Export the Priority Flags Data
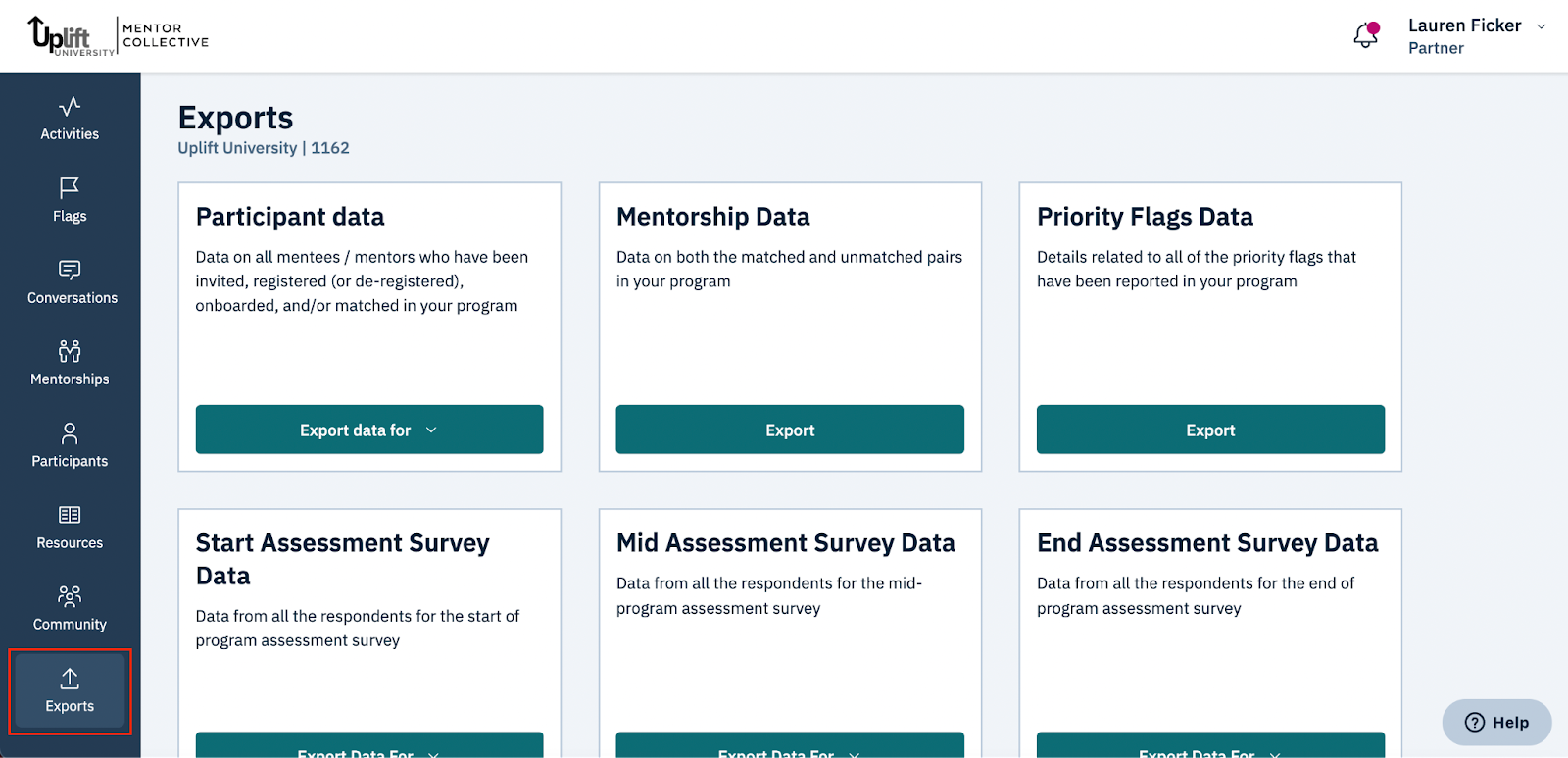The width and height of the screenshot is (1568, 758). click(1210, 430)
